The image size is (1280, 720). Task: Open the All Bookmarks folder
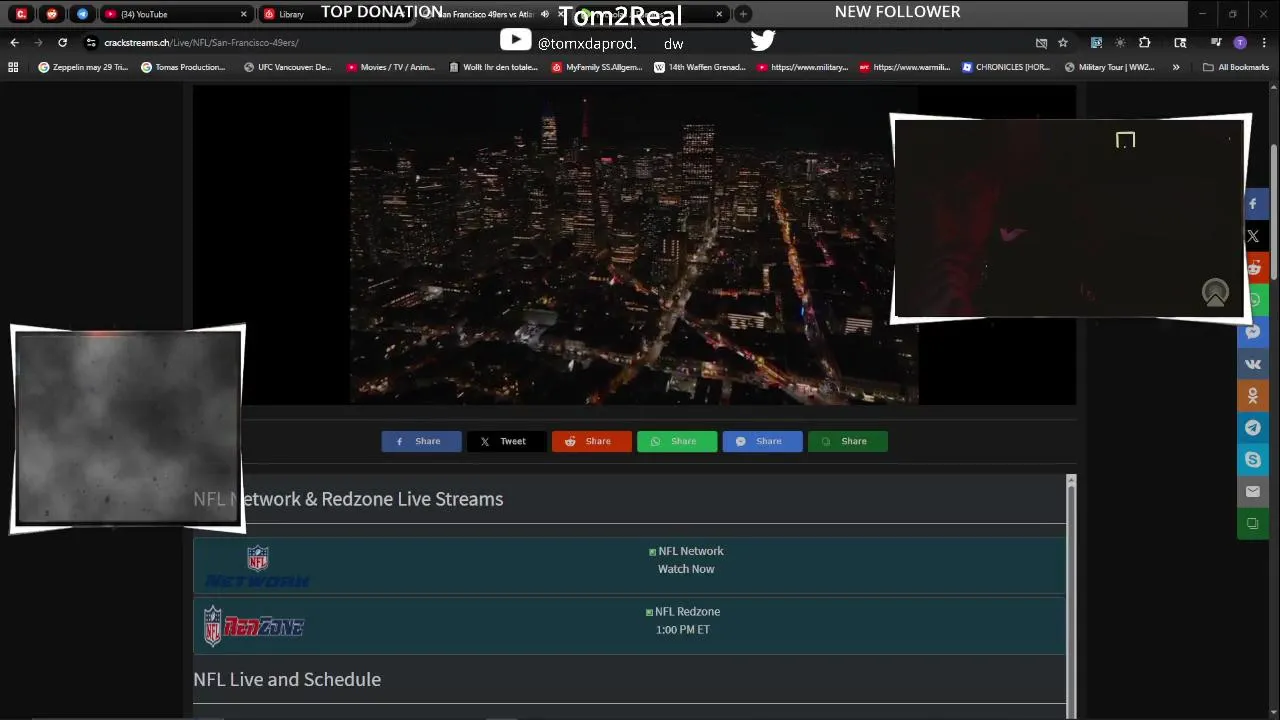(1236, 67)
